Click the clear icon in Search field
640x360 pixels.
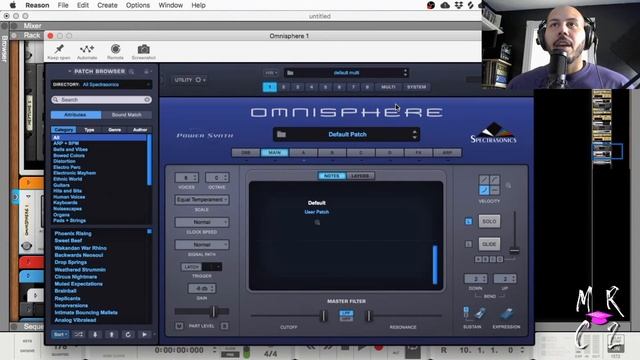147,100
